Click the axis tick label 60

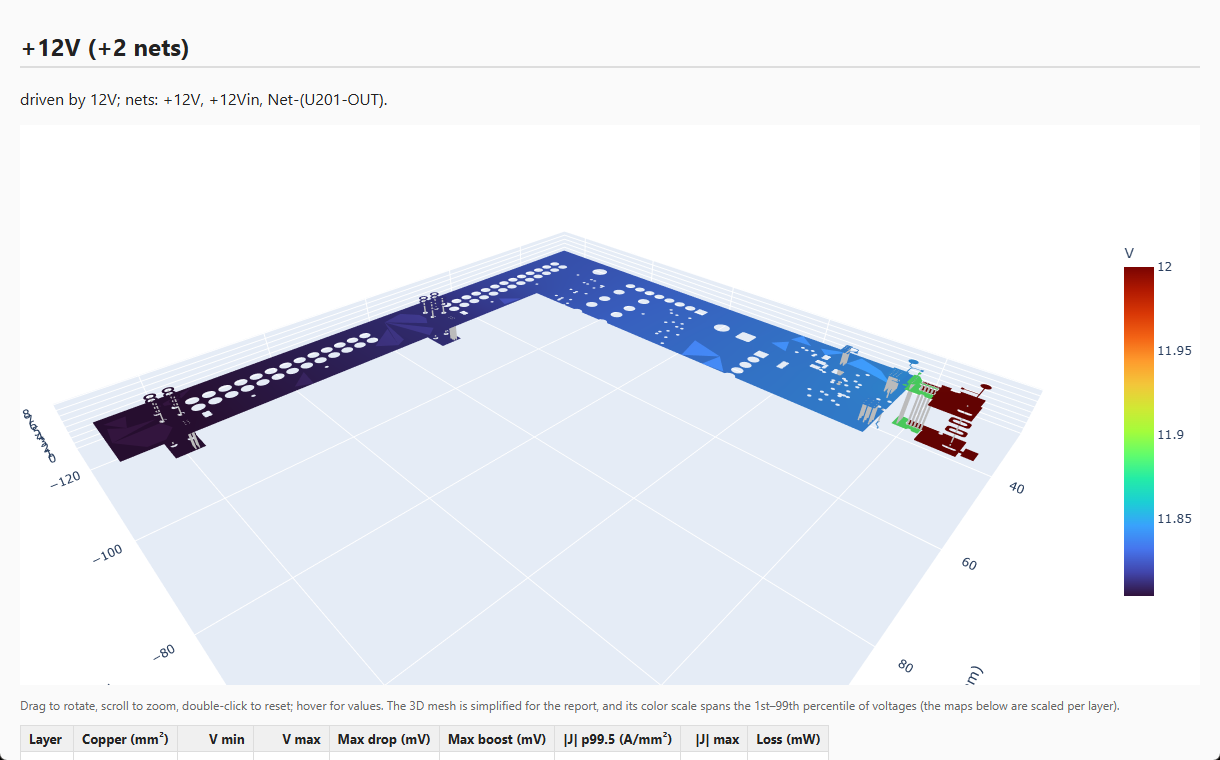[968, 563]
